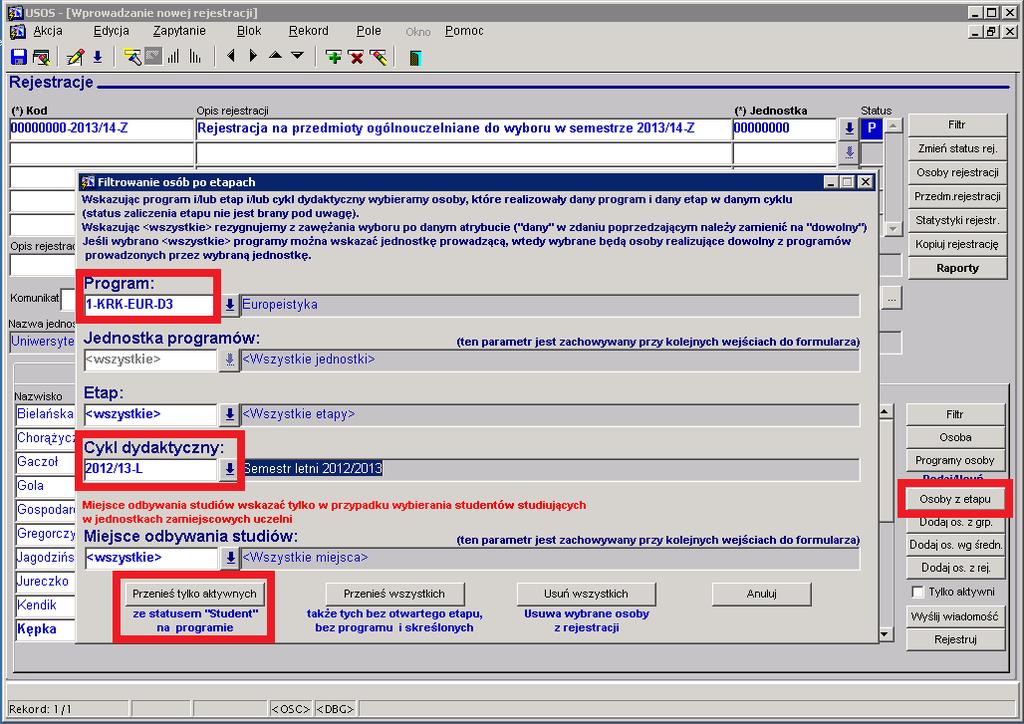Cancel the dialog with Anuluj
The image size is (1024, 724).
tap(761, 594)
